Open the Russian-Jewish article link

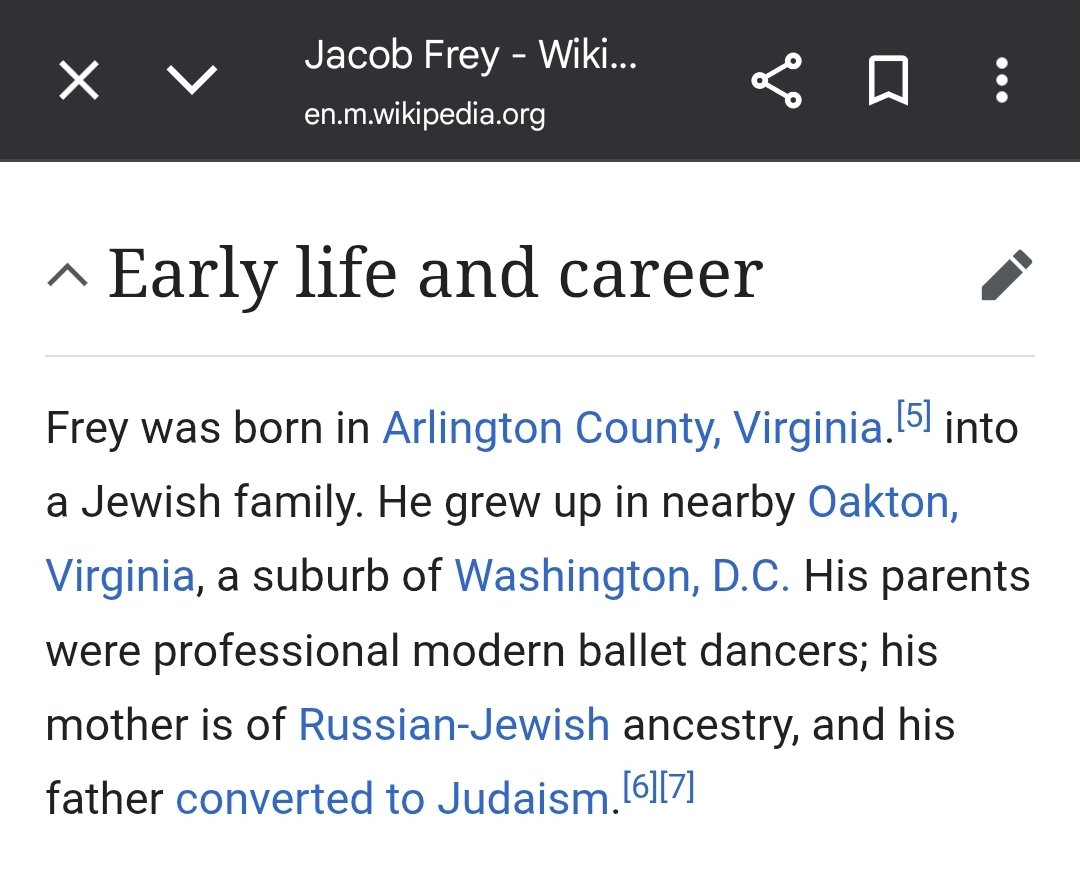pyautogui.click(x=454, y=725)
